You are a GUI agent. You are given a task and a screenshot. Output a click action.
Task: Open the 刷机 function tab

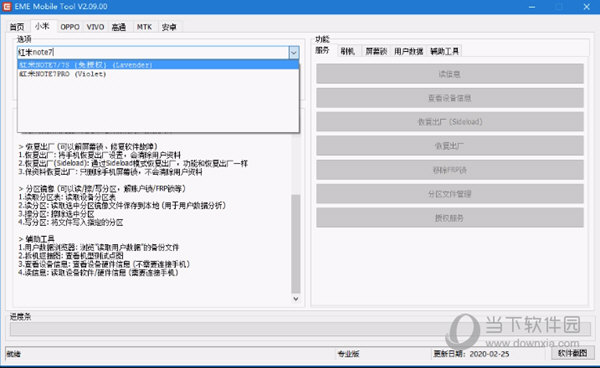[x=347, y=51]
